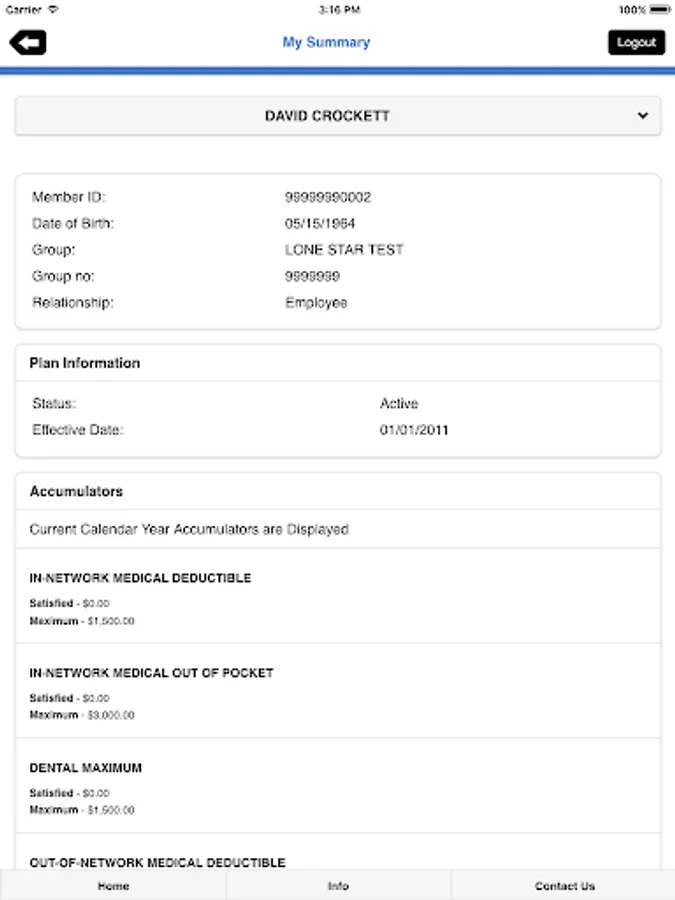Screen dimensions: 675x900
Task: Tap the My Summary title
Action: [x=326, y=42]
